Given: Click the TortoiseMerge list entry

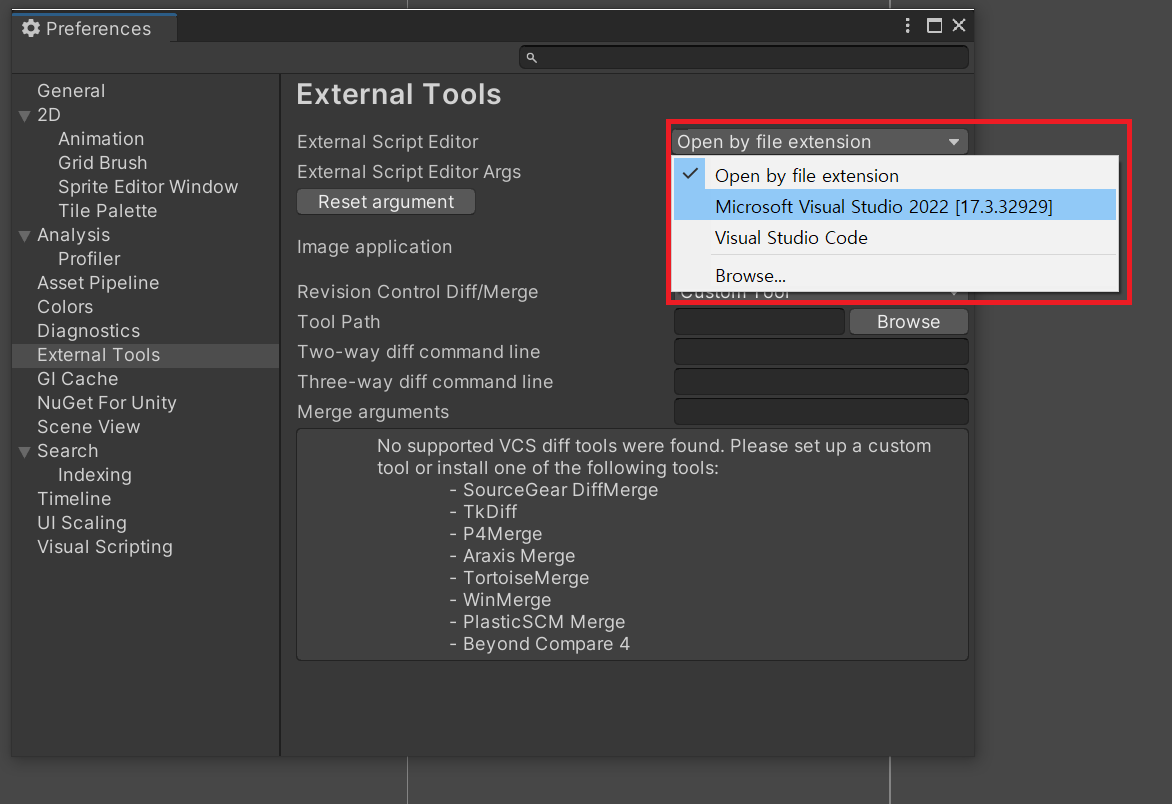Looking at the screenshot, I should pyautogui.click(x=525, y=578).
